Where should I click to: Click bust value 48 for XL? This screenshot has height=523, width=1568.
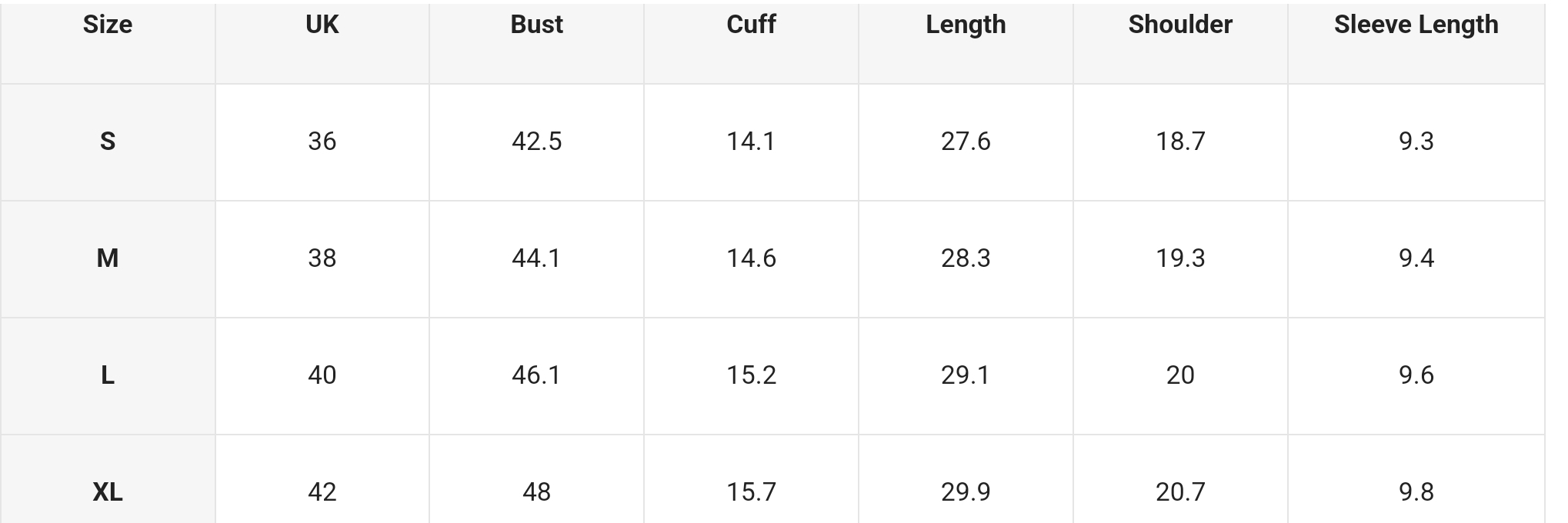[536, 492]
